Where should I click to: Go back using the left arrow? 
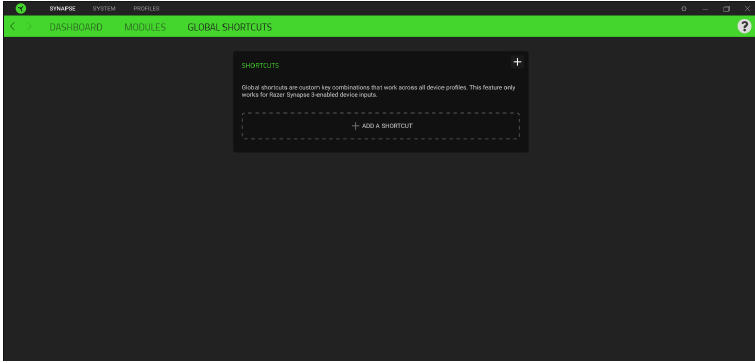pos(13,27)
